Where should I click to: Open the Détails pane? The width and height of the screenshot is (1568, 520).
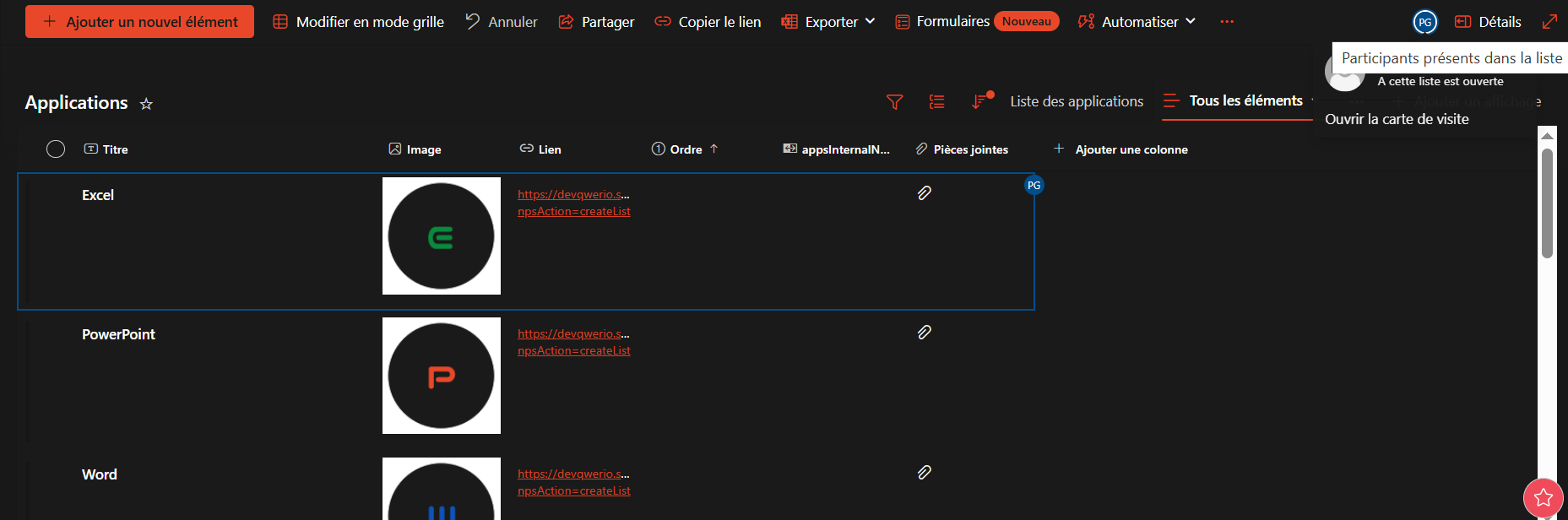[1488, 22]
